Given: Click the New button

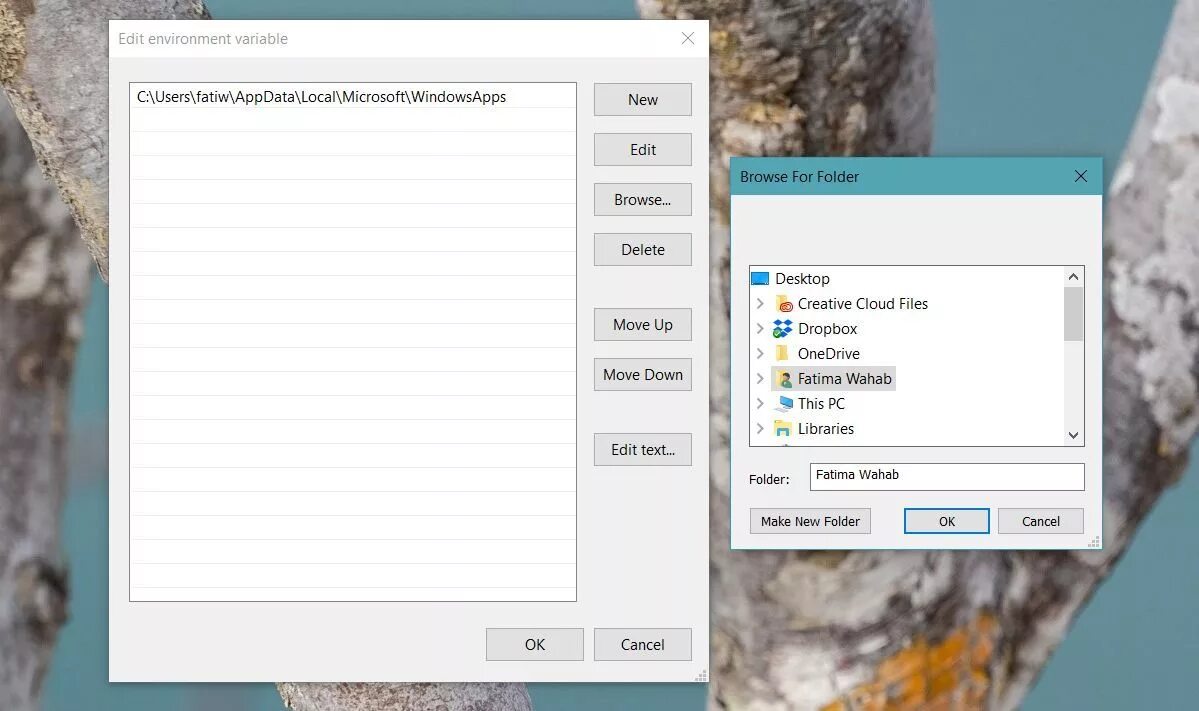Looking at the screenshot, I should tap(642, 99).
